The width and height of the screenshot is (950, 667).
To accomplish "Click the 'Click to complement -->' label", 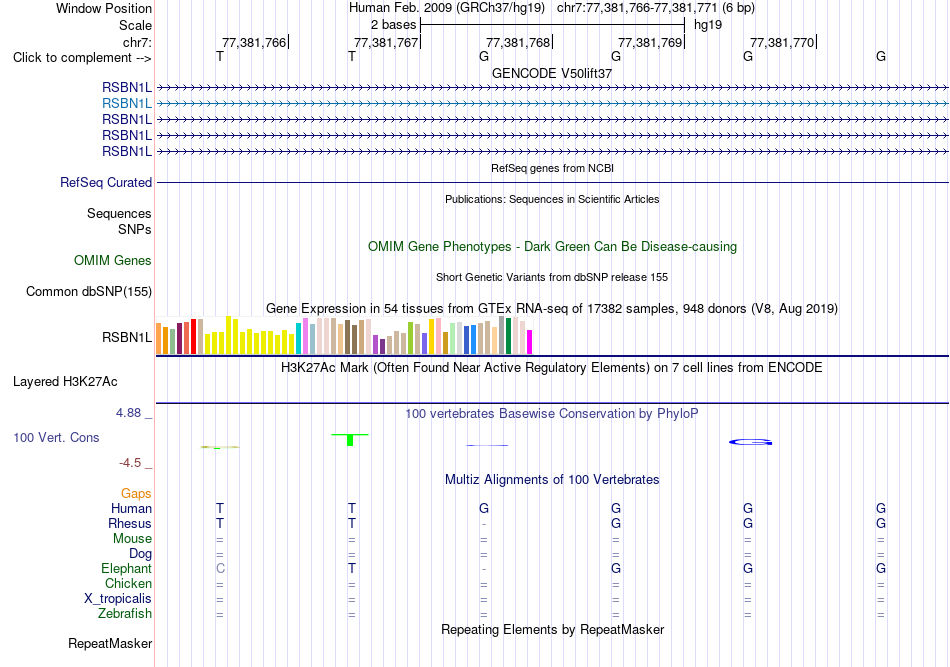I will click(x=82, y=58).
